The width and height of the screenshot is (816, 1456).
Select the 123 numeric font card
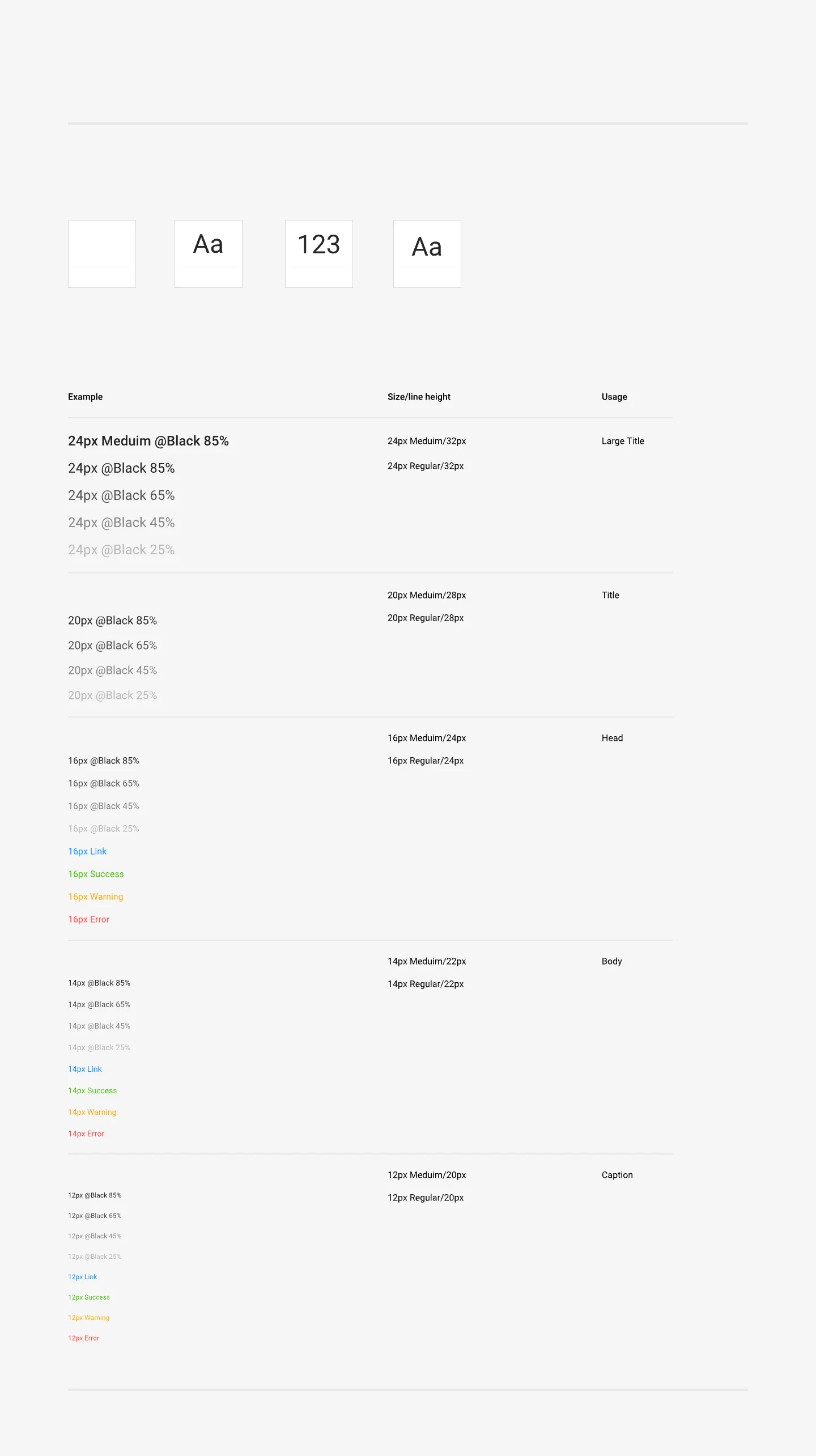point(319,254)
